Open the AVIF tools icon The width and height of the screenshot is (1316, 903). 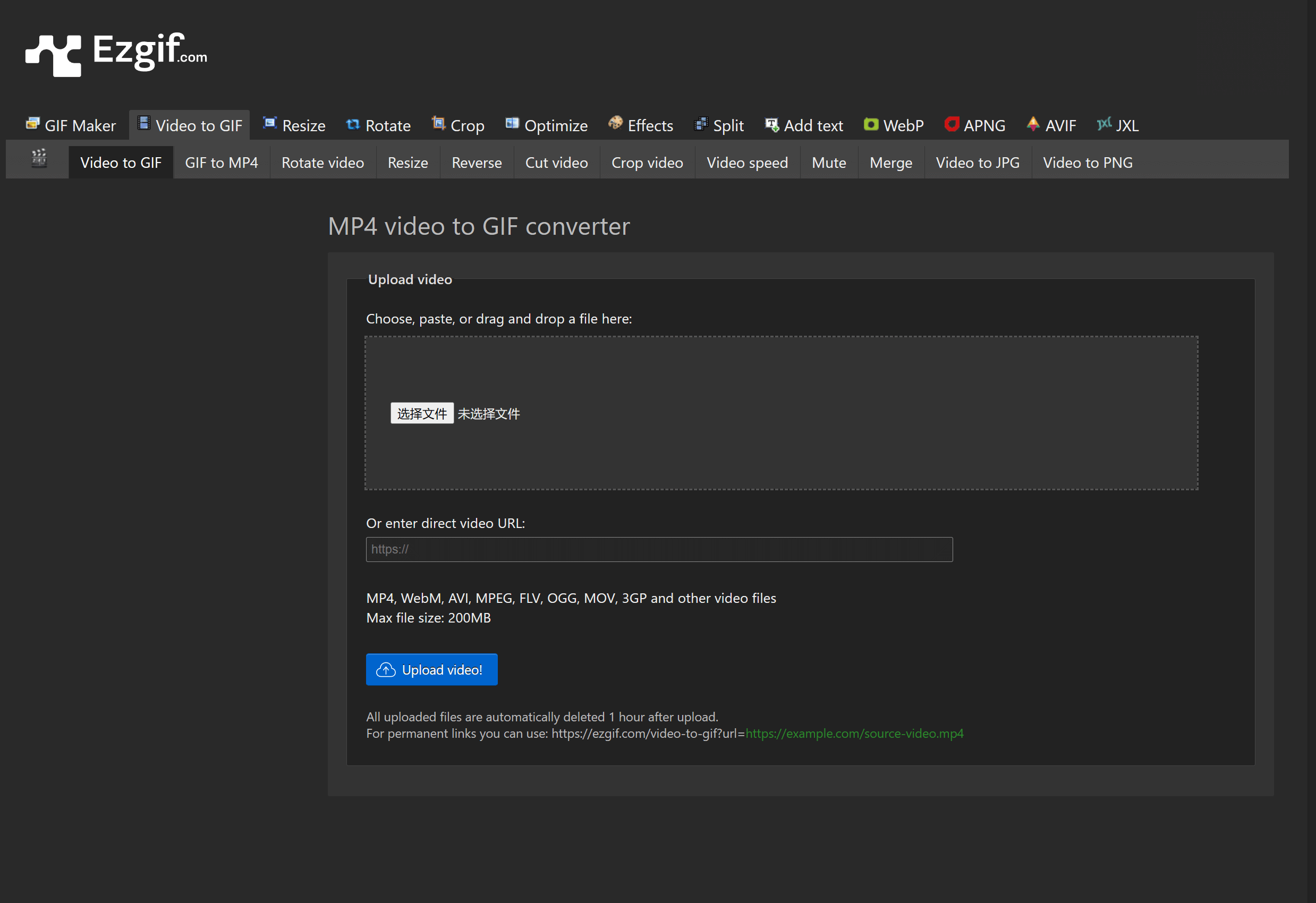click(x=1033, y=123)
